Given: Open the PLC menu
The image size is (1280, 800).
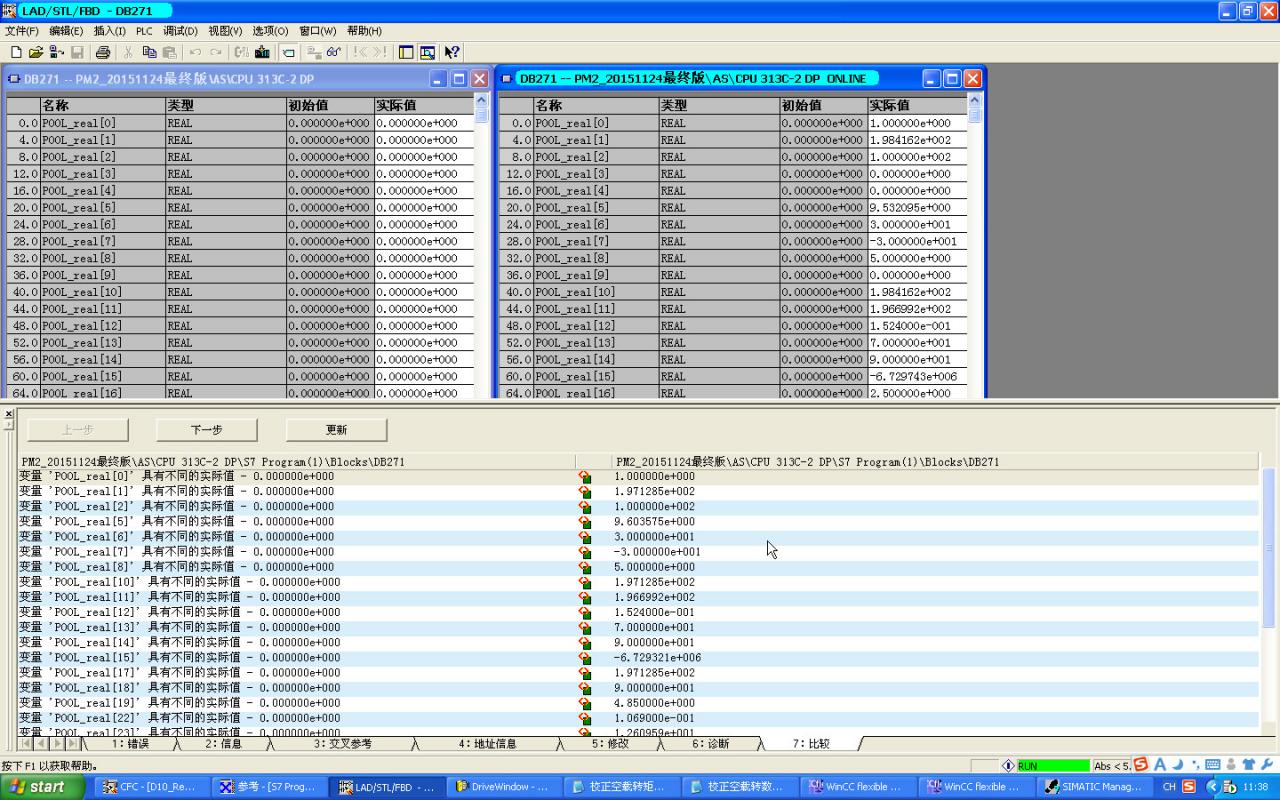Looking at the screenshot, I should 144,31.
